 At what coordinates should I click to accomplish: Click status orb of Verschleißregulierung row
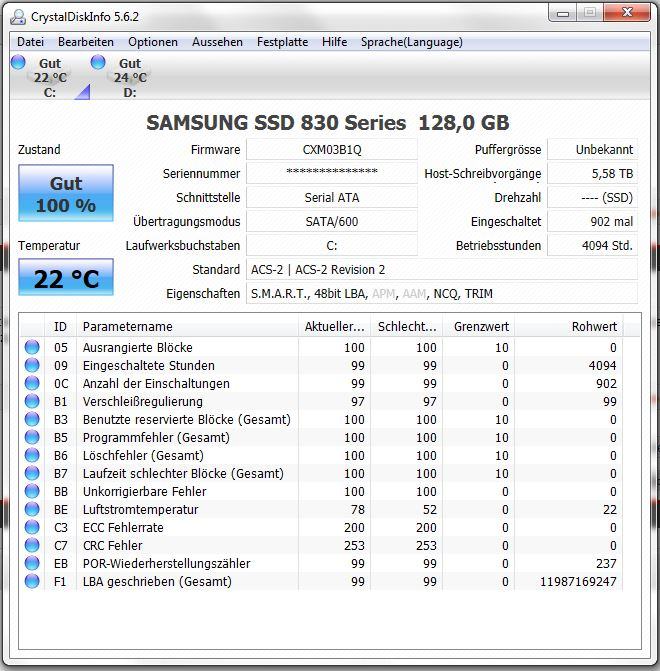coord(32,401)
